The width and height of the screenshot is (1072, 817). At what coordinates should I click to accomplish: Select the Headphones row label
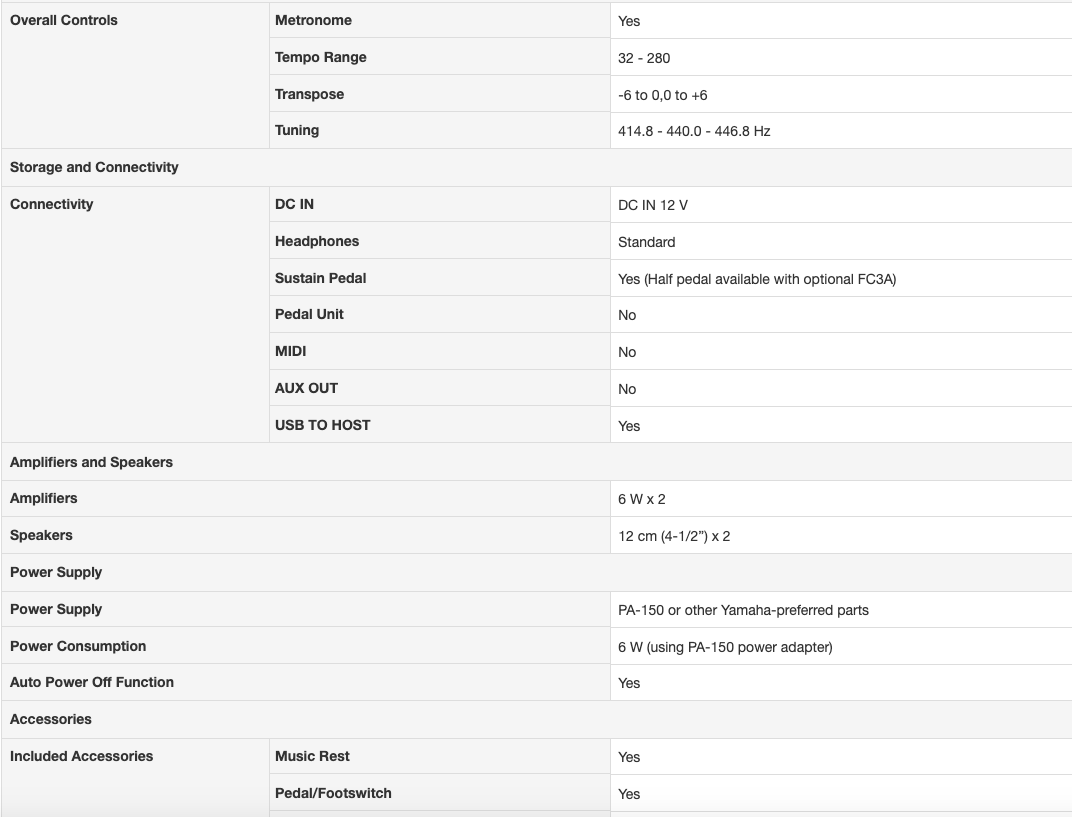point(316,241)
